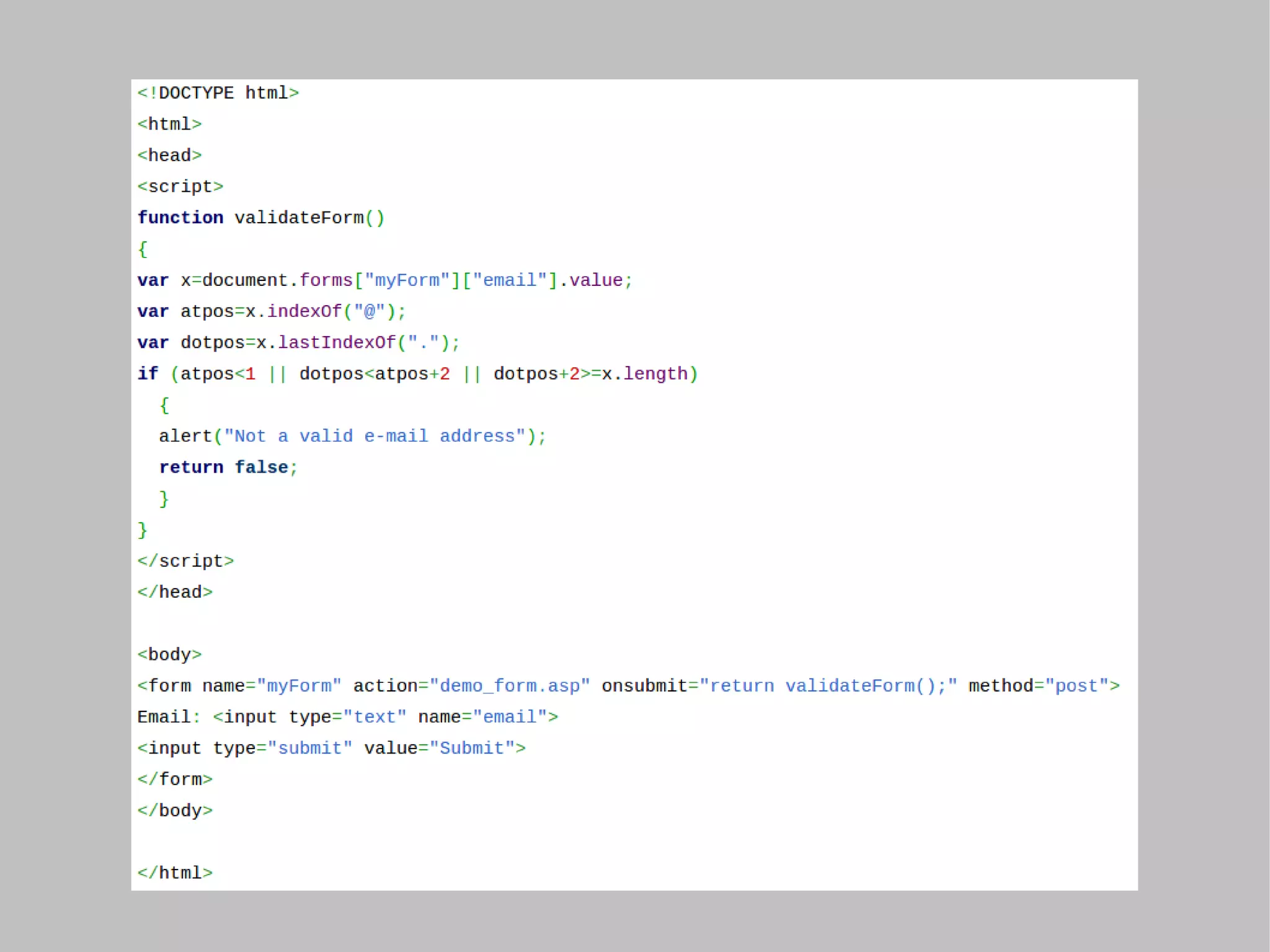The width and height of the screenshot is (1270, 952).
Task: Click the 'var dotpos=x.lastIndexOf' line
Action: click(x=299, y=342)
